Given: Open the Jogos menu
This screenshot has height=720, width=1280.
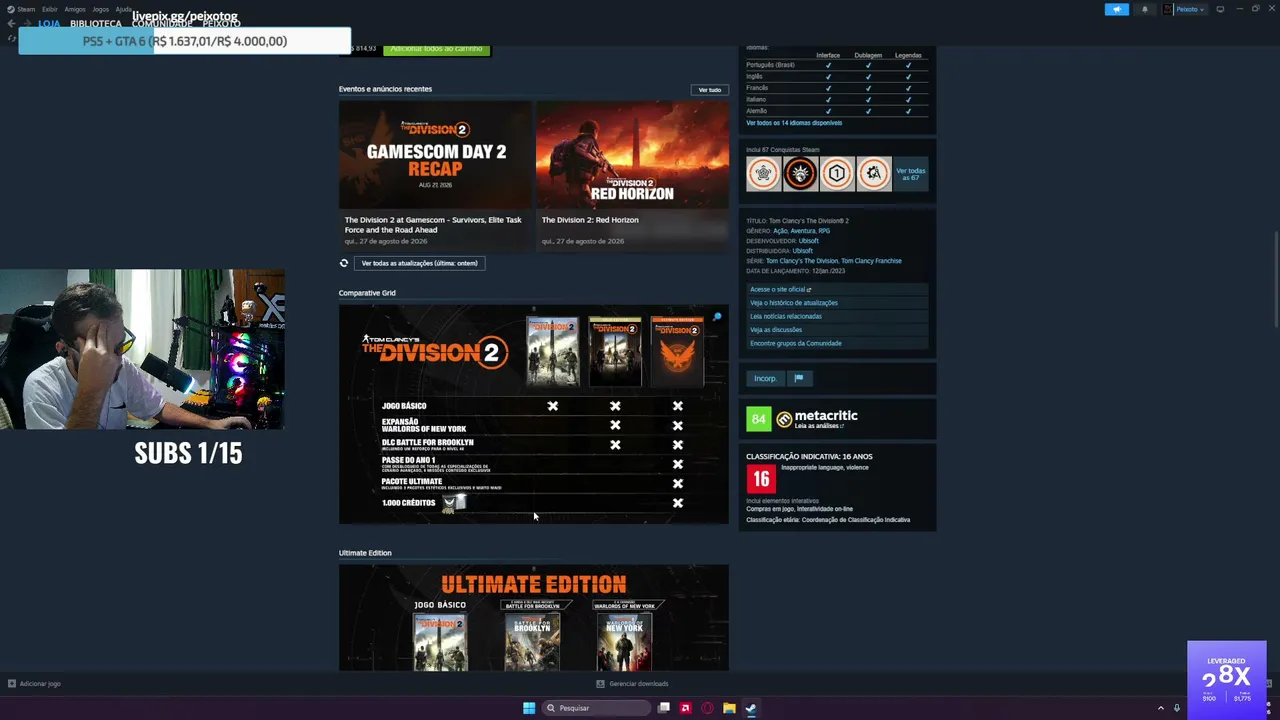Looking at the screenshot, I should click(100, 9).
